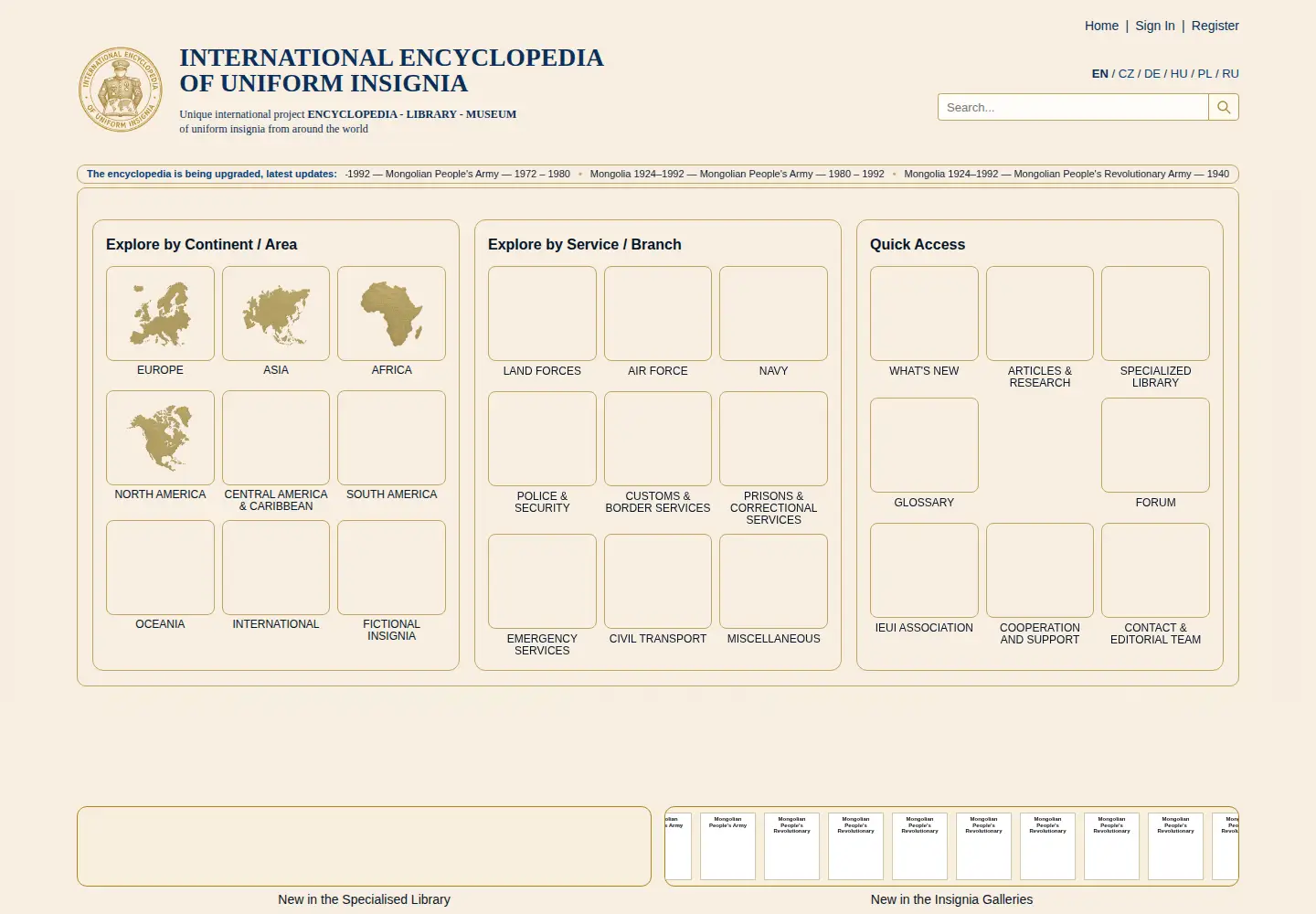This screenshot has width=1316, height=914.
Task: Open the International tile
Action: coord(276,568)
